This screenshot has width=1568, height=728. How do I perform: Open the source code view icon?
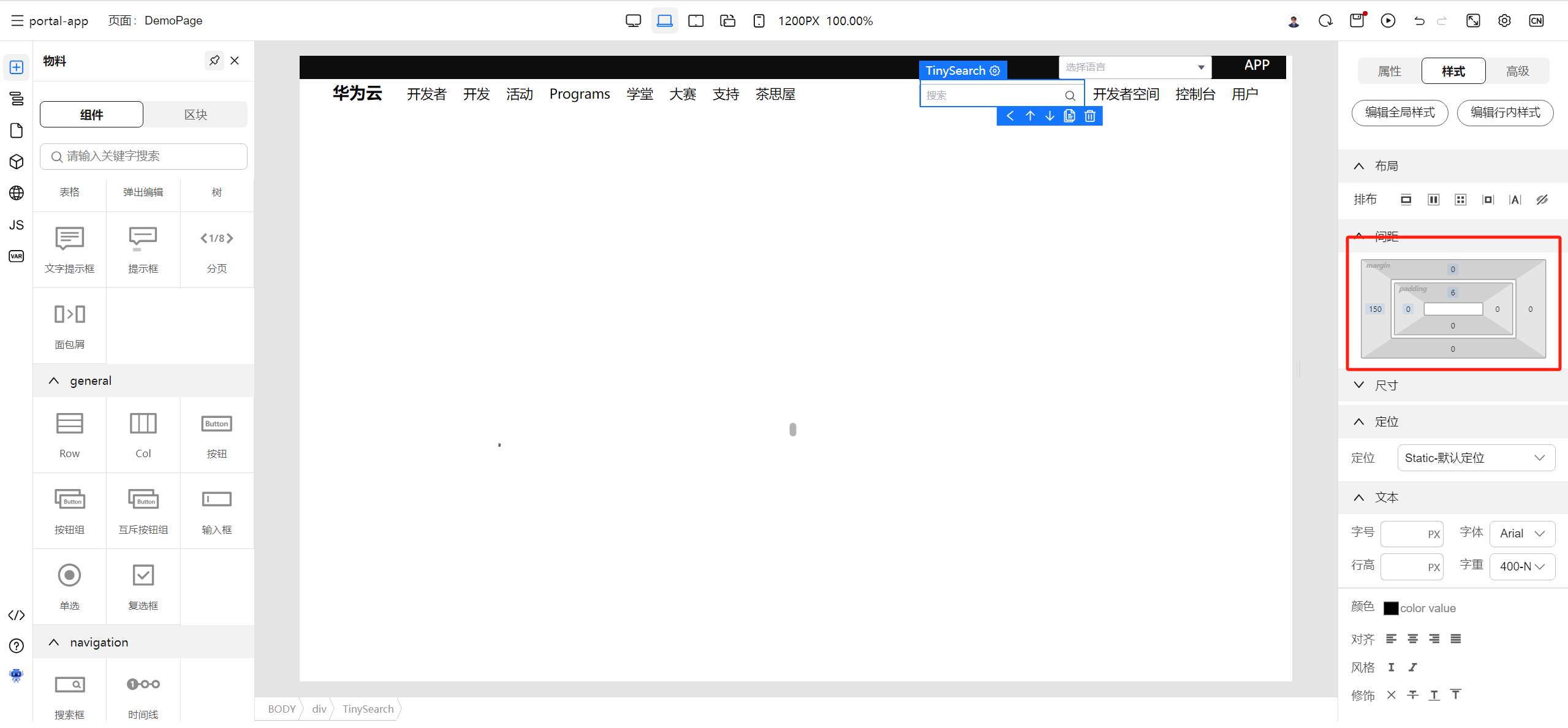click(17, 615)
